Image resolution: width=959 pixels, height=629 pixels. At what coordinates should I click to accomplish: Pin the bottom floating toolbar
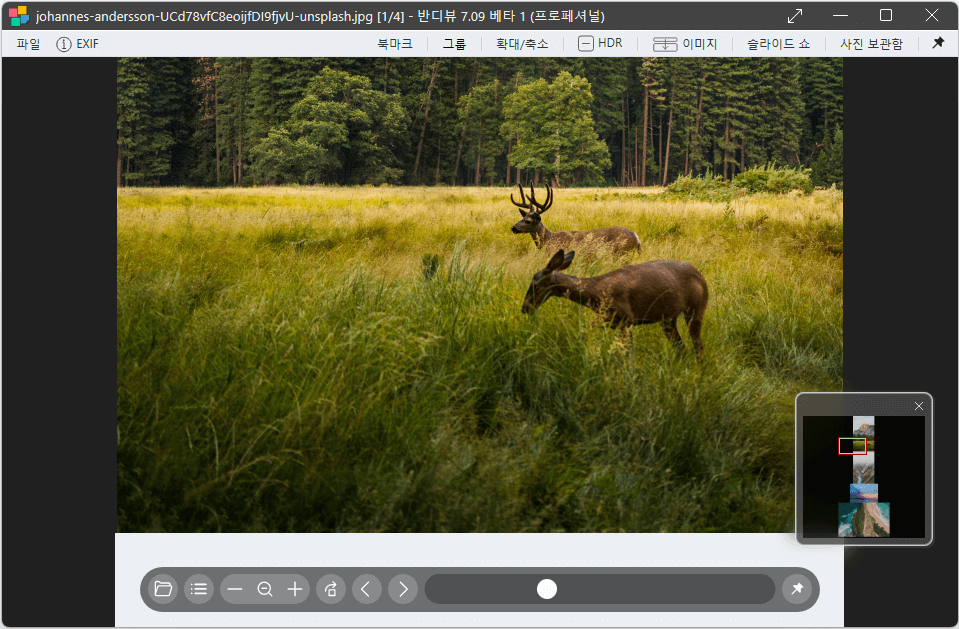[797, 589]
